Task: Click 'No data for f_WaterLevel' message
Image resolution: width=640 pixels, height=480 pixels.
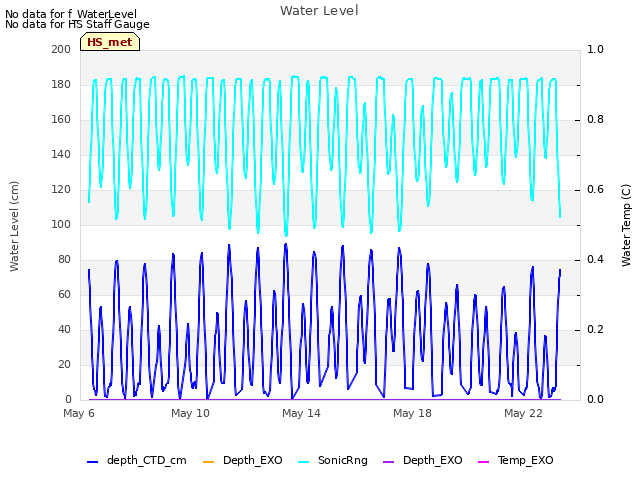Action: pyautogui.click(x=71, y=14)
